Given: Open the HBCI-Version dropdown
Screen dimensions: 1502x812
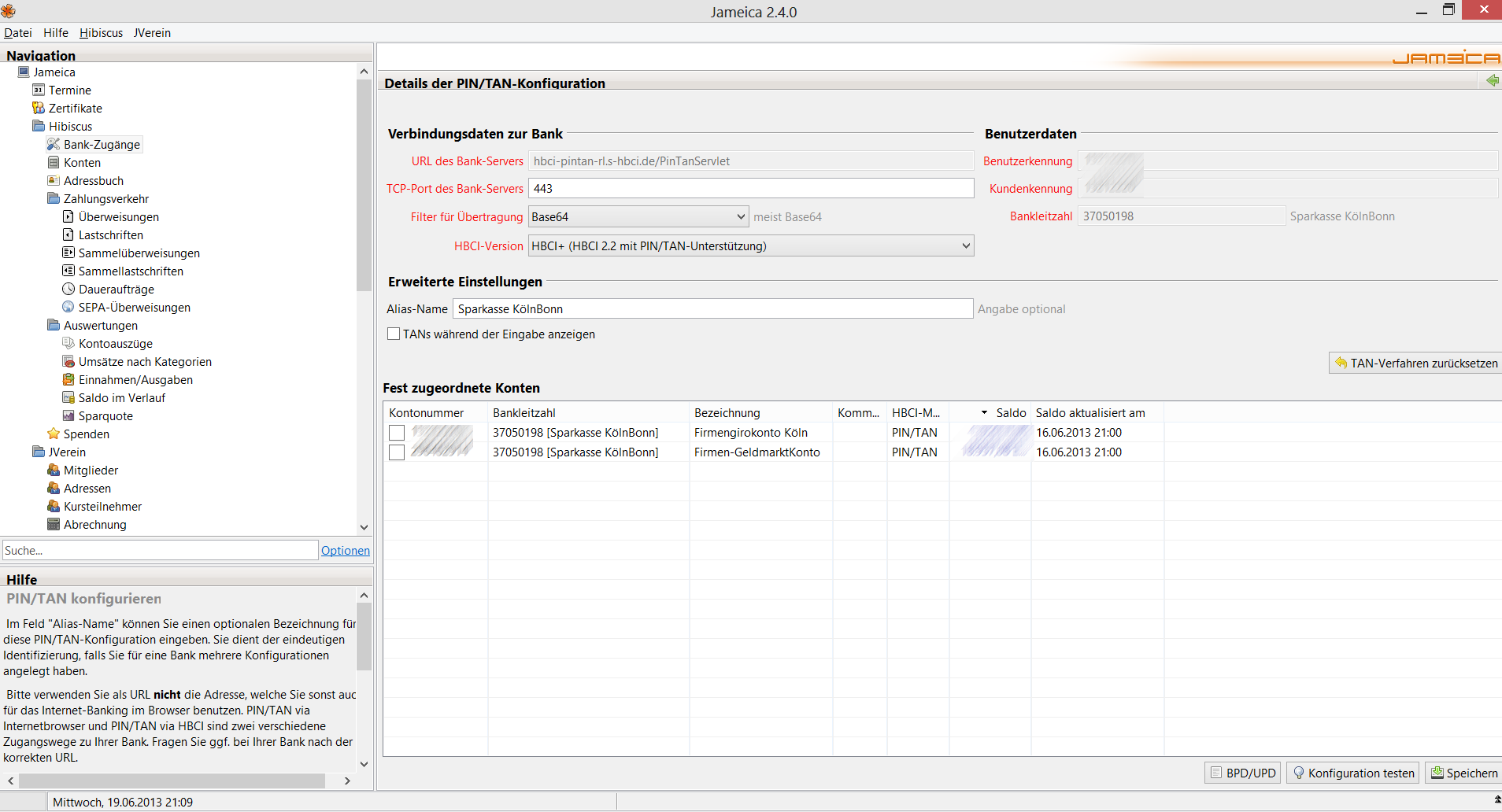Looking at the screenshot, I should pyautogui.click(x=751, y=245).
